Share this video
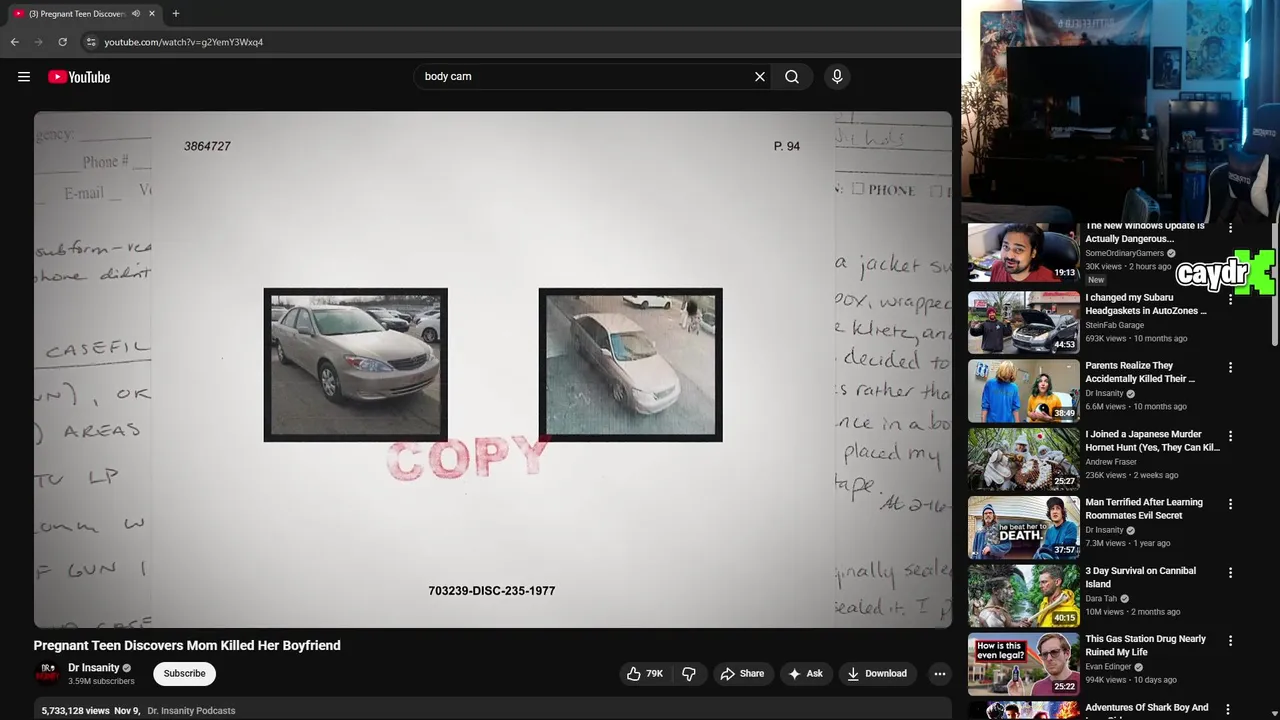This screenshot has height=720, width=1280. tap(742, 674)
